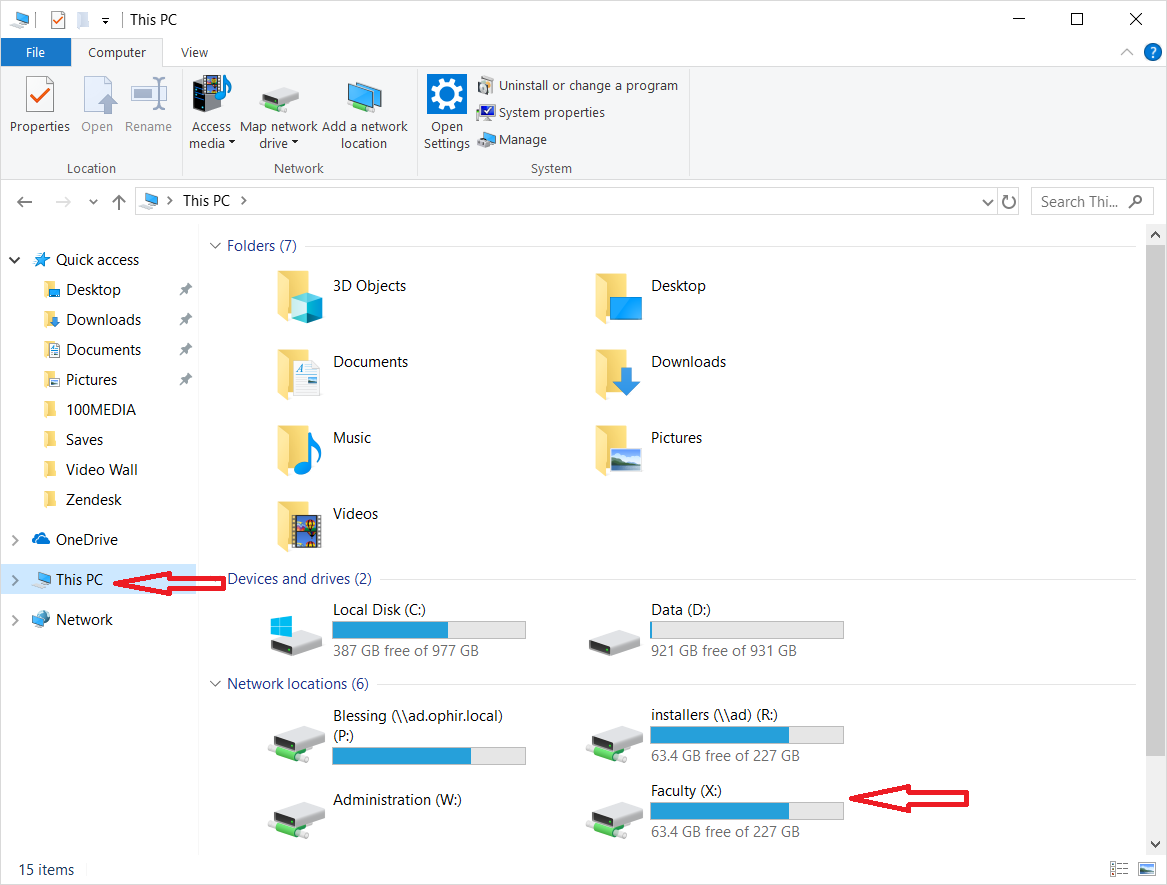The width and height of the screenshot is (1167, 885).
Task: Select Faculty (X:) network drive icon
Action: tap(614, 820)
